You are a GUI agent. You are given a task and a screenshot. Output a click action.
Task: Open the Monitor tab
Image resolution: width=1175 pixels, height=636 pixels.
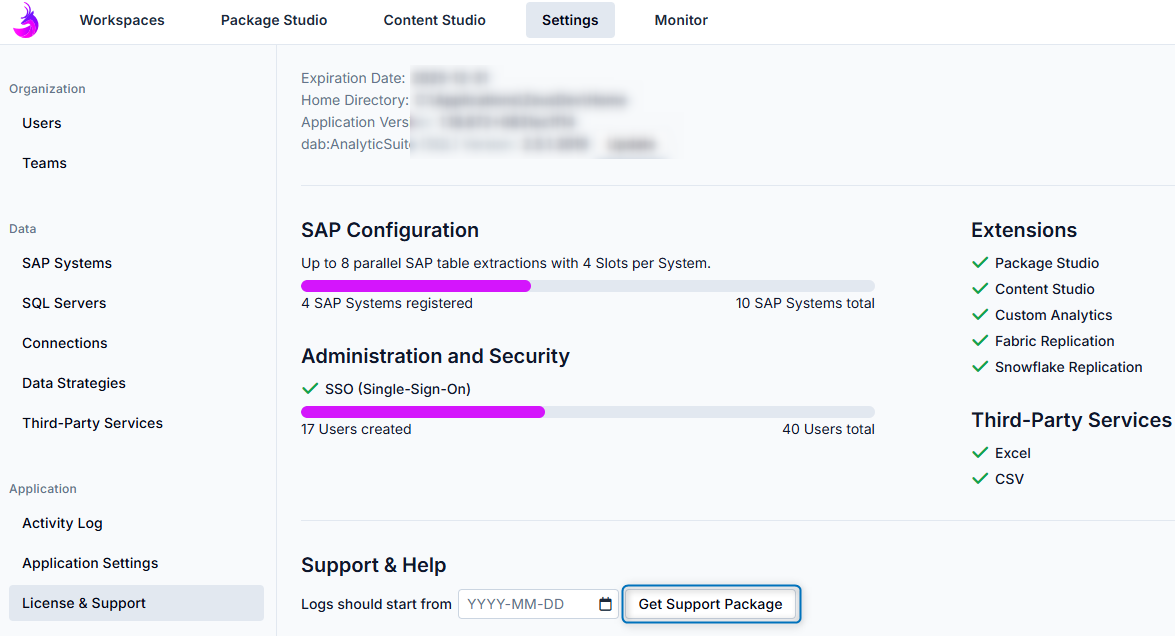coord(681,20)
